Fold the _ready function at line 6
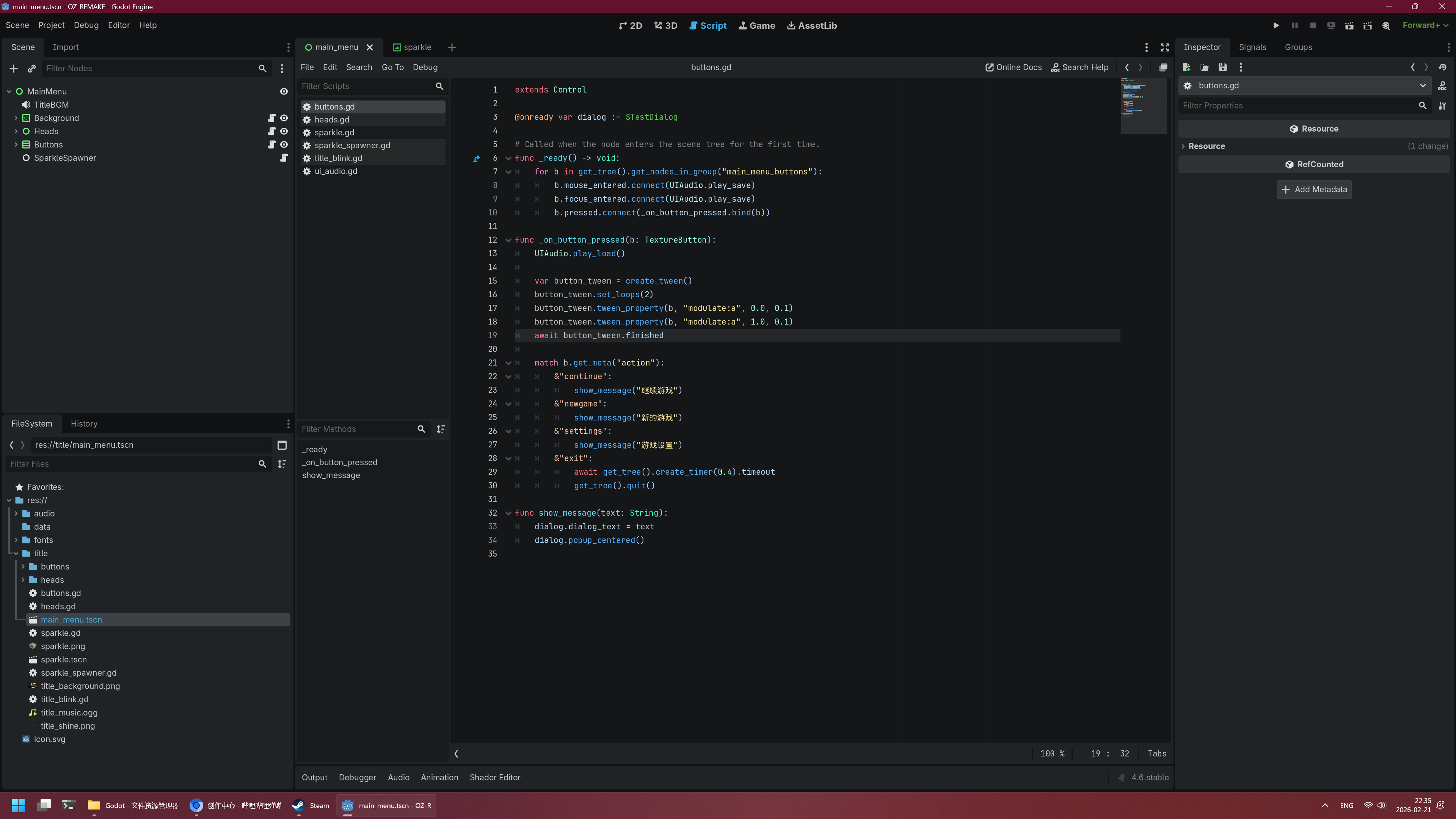1456x819 pixels. [508, 158]
